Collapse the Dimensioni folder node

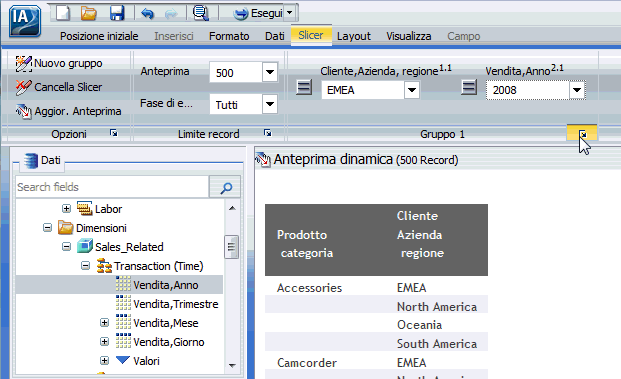pos(47,228)
